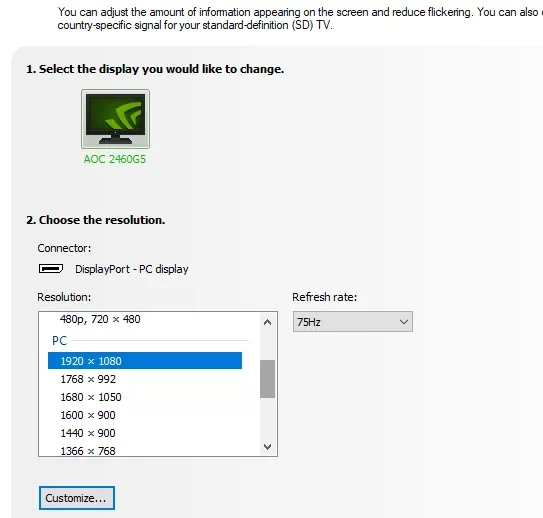Click the resolution list scroll-down arrow
543x518 pixels.
[x=267, y=446]
